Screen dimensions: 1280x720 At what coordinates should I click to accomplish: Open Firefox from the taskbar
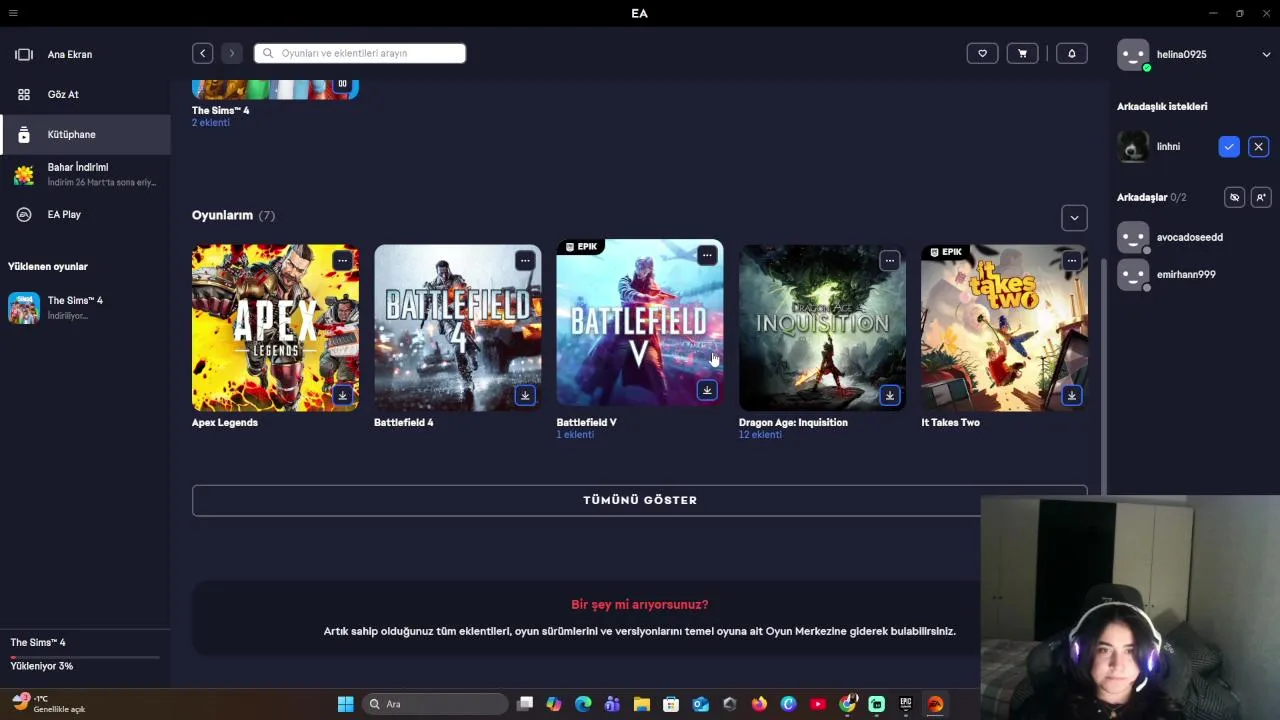[759, 704]
